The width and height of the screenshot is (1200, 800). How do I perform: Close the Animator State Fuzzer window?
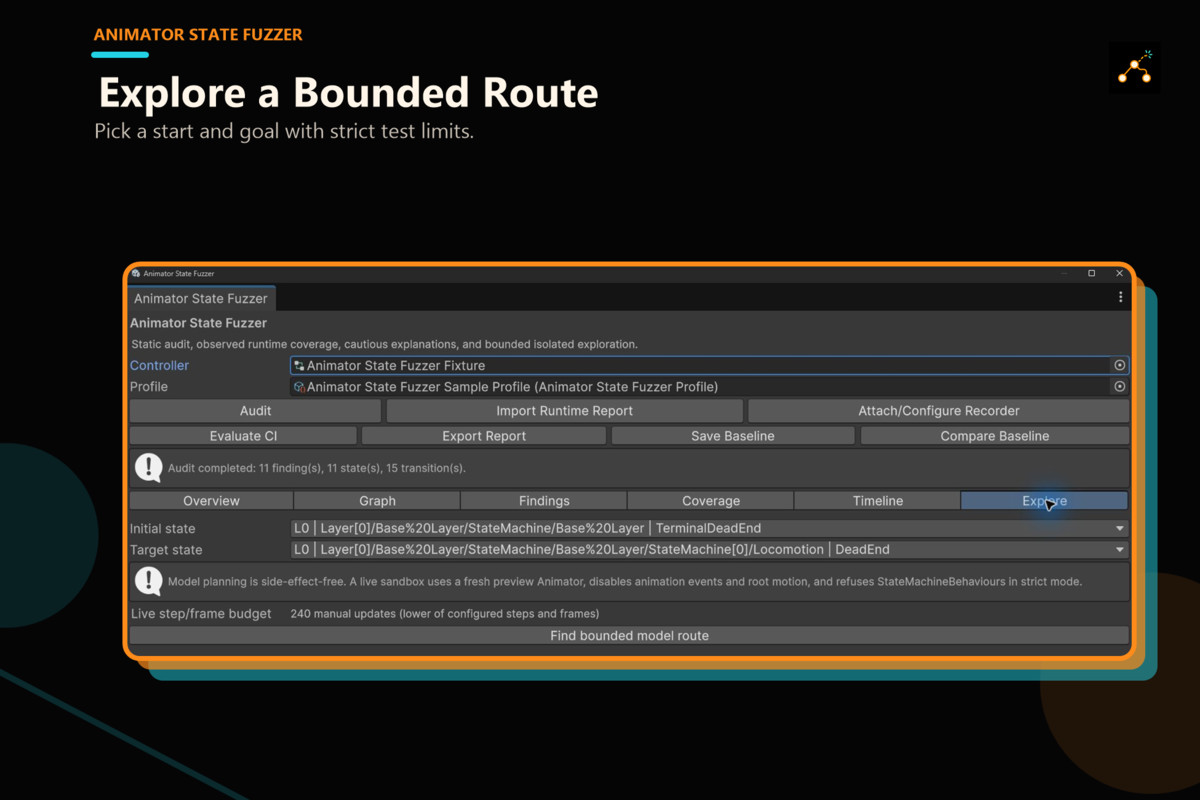click(x=1119, y=273)
